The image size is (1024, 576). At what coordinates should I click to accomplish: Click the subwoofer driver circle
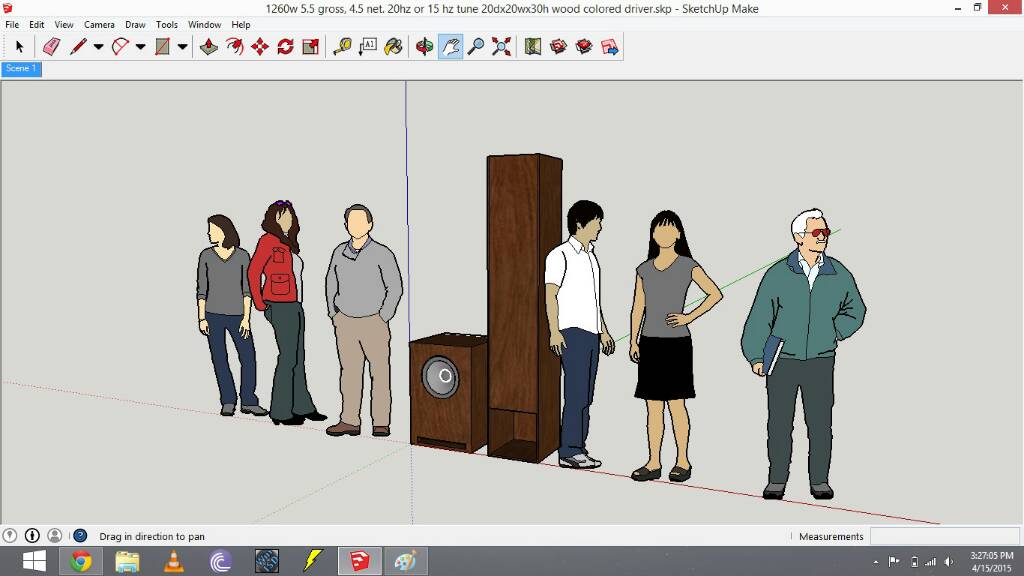point(441,377)
